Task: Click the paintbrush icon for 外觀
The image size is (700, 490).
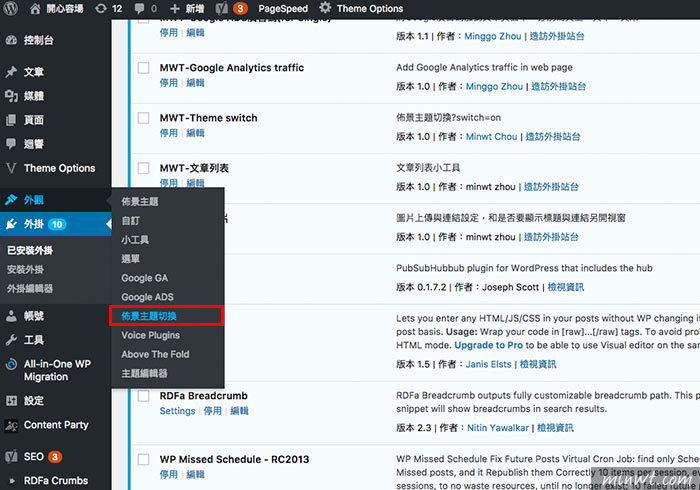Action: [x=11, y=200]
